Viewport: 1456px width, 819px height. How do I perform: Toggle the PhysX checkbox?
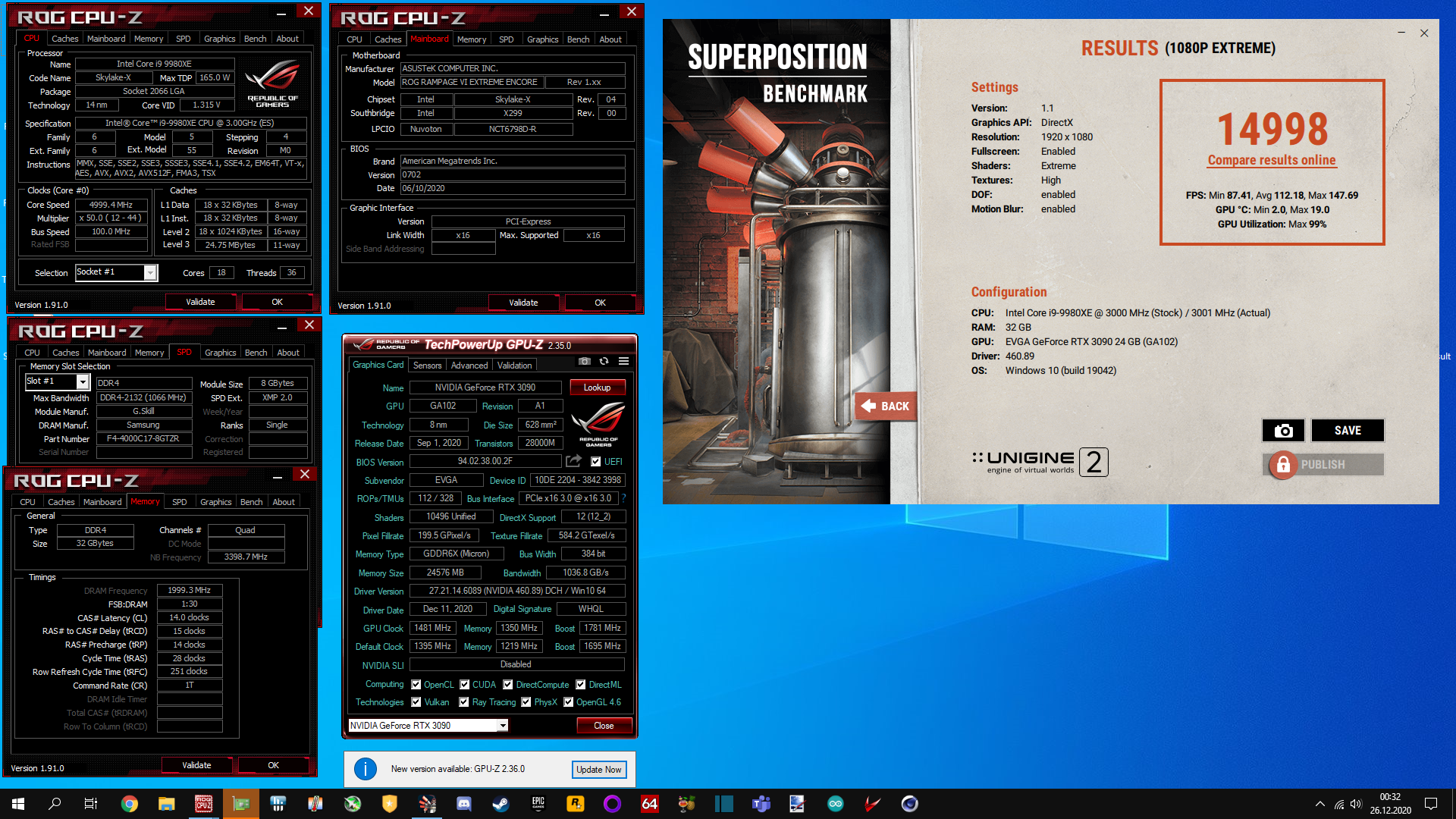(x=526, y=702)
